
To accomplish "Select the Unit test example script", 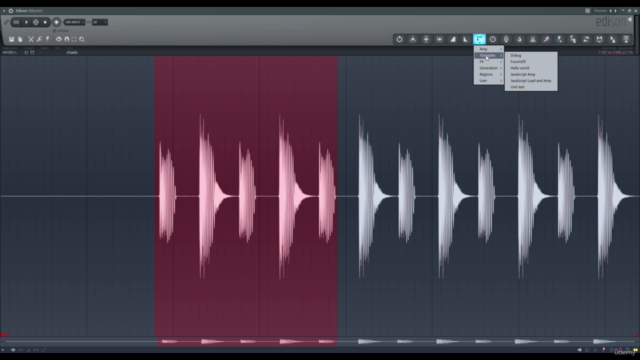I will [531, 87].
